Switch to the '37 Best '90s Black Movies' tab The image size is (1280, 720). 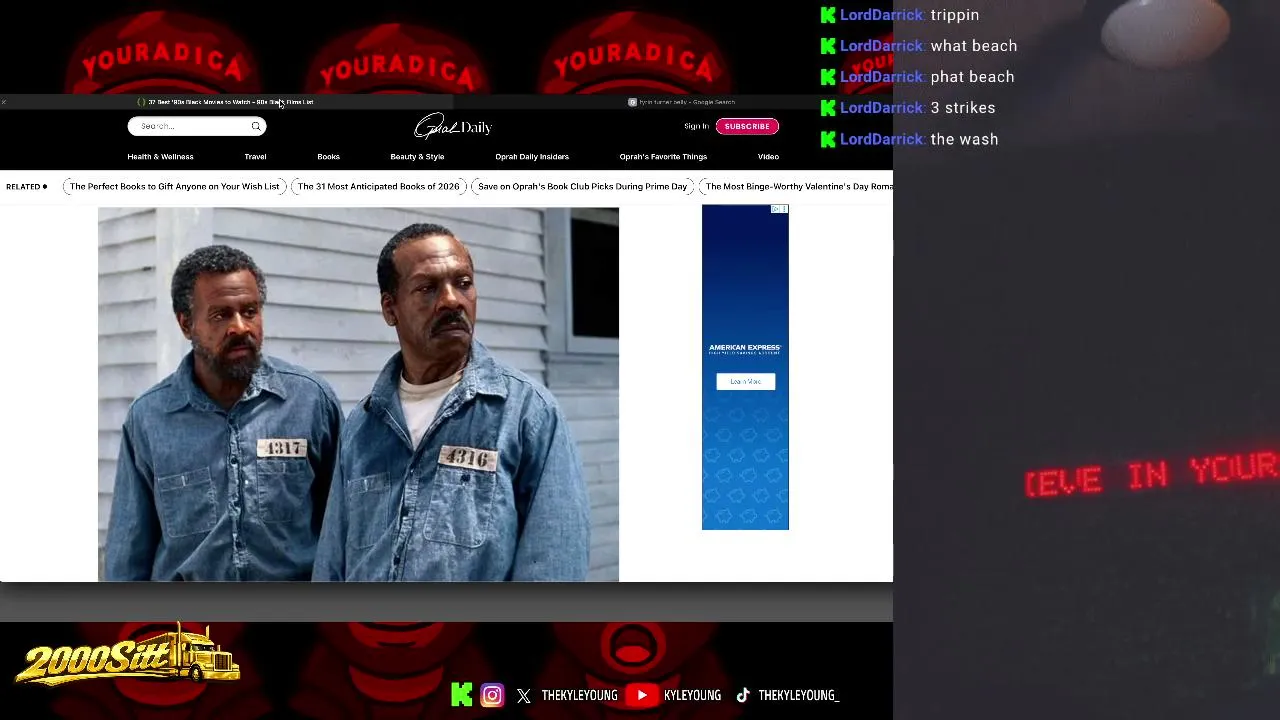click(x=226, y=102)
